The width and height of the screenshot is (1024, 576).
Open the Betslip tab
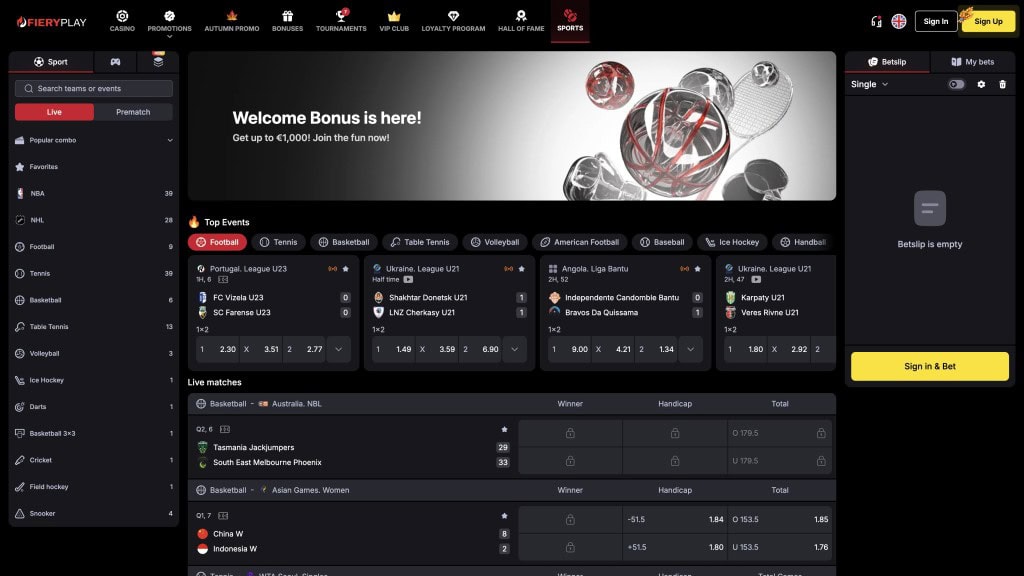tap(887, 61)
